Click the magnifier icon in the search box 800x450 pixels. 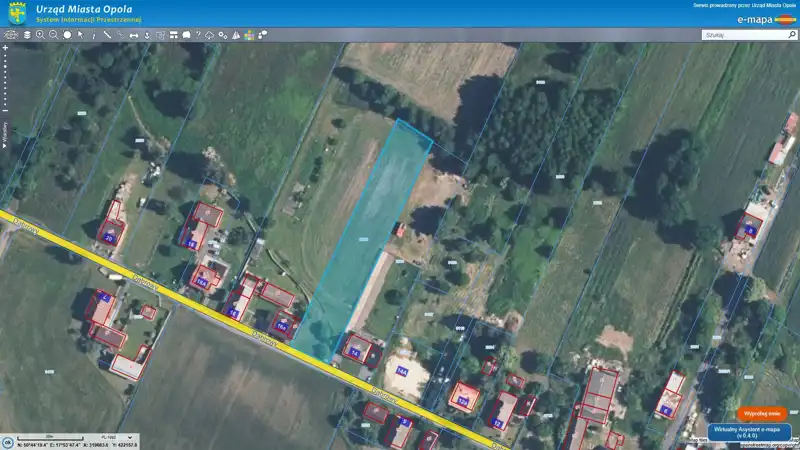[x=792, y=35]
